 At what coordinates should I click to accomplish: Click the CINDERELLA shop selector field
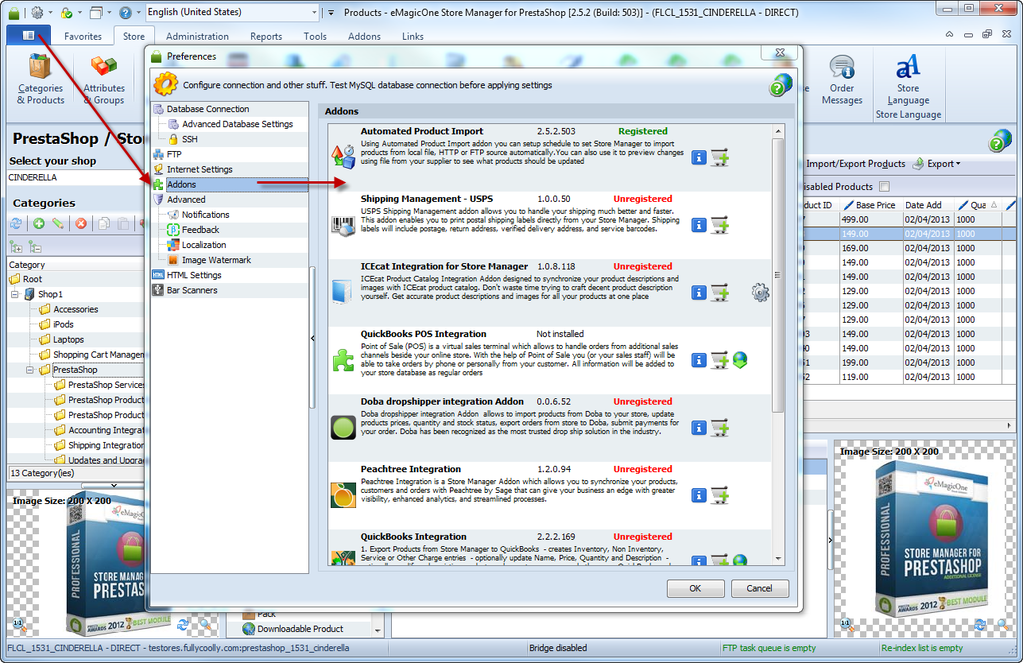pos(75,177)
